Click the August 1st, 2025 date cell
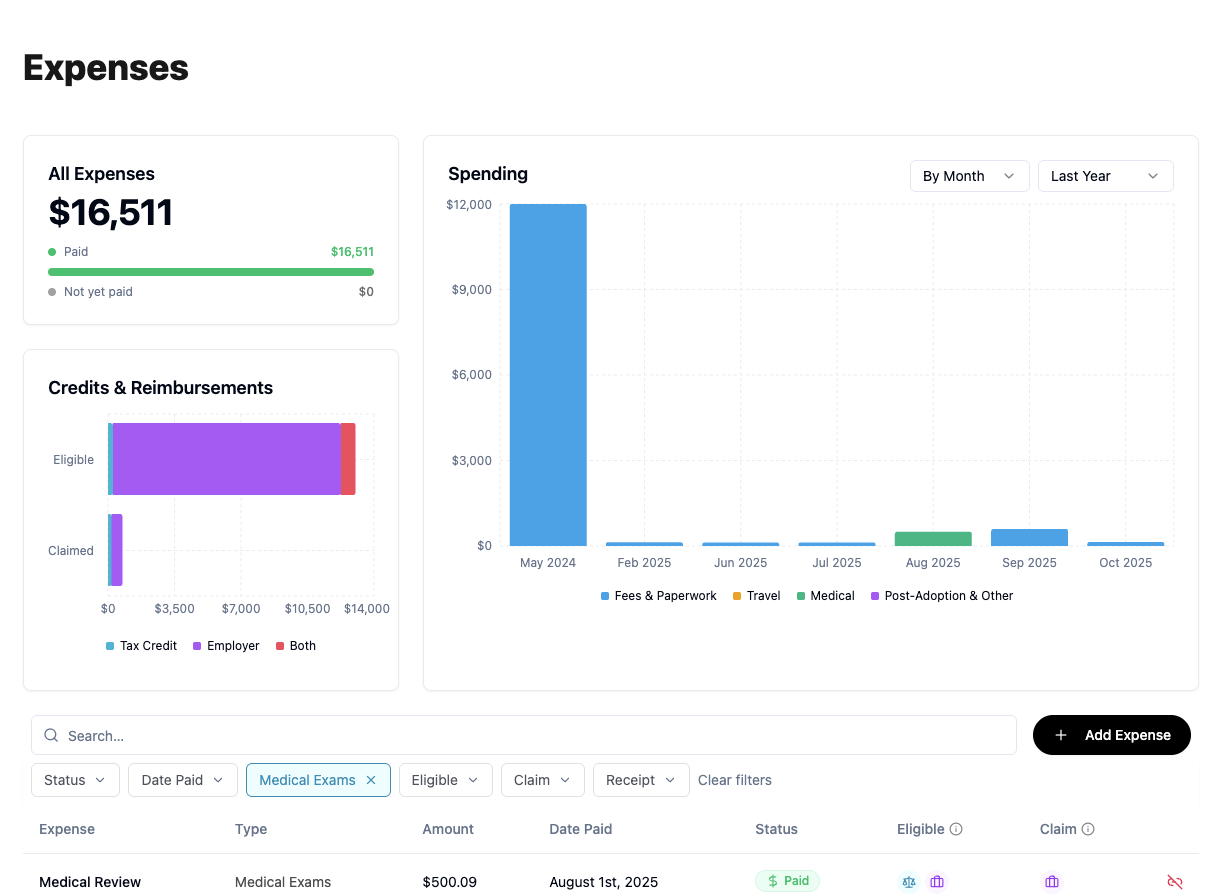1222x895 pixels. point(604,882)
